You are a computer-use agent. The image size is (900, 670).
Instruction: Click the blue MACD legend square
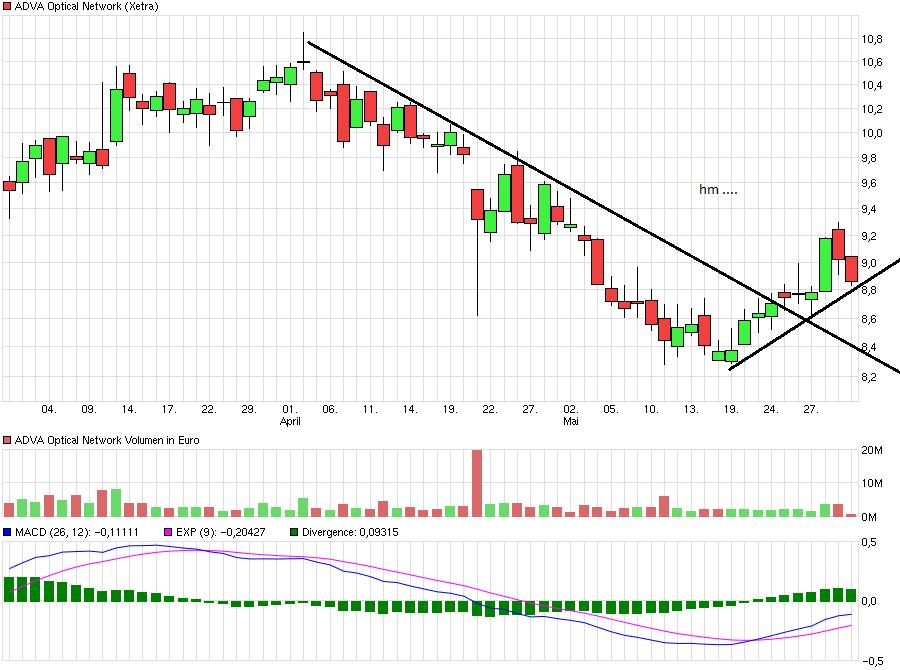click(7, 532)
